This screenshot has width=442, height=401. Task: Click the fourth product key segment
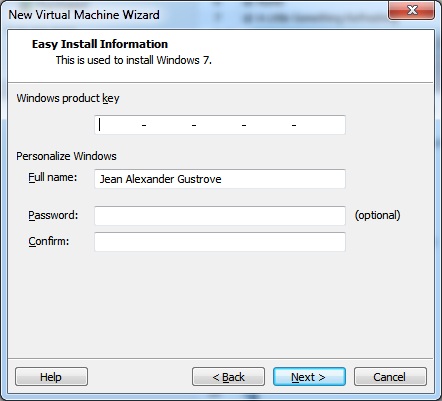tap(269, 125)
